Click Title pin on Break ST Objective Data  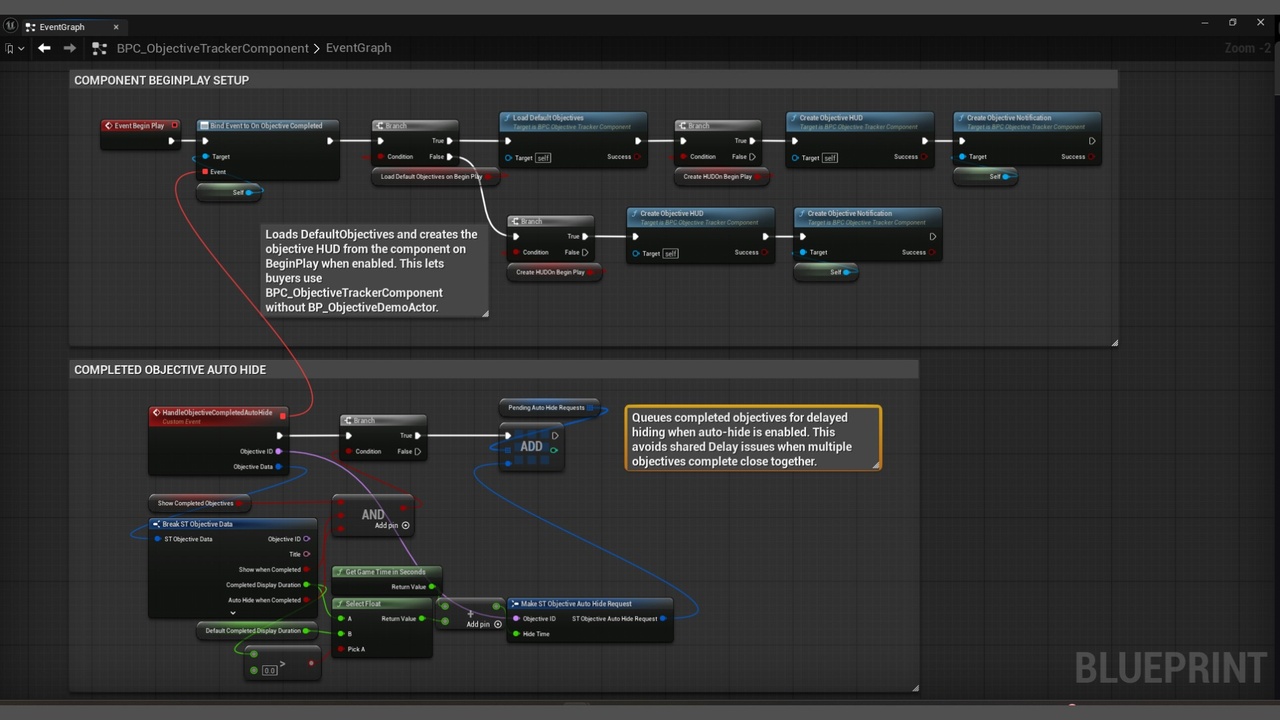click(306, 554)
